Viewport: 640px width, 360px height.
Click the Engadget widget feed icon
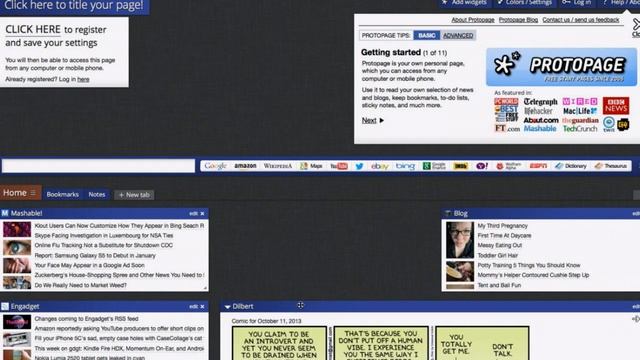tap(5, 306)
